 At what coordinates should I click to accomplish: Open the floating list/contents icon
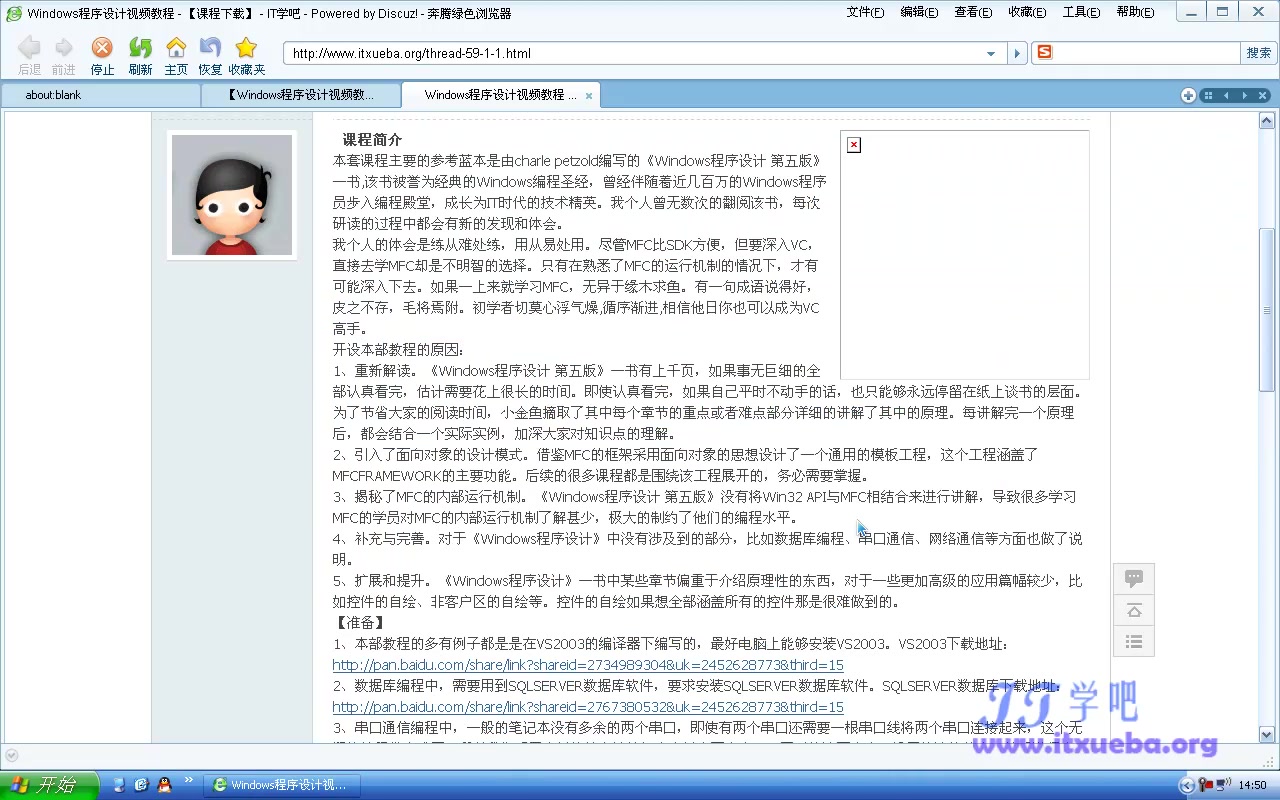pyautogui.click(x=1133, y=641)
